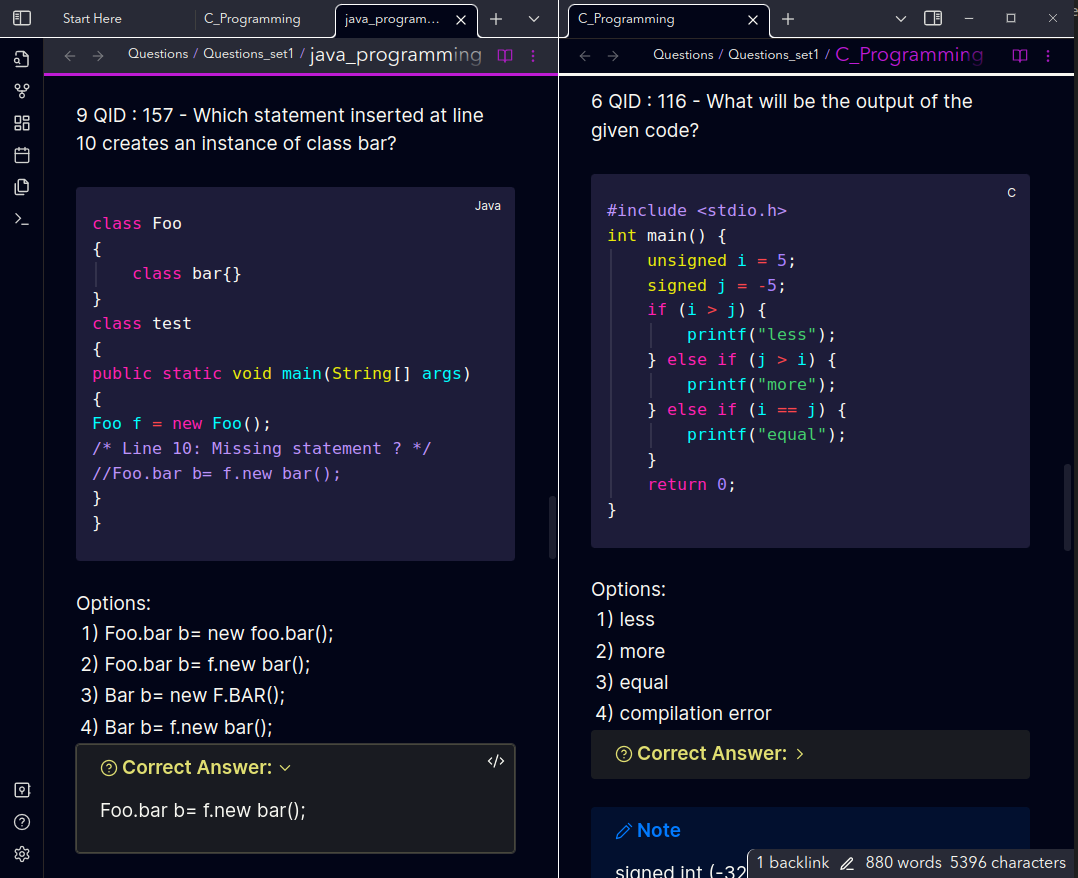
Task: Open daily note calendar icon
Action: tap(22, 155)
